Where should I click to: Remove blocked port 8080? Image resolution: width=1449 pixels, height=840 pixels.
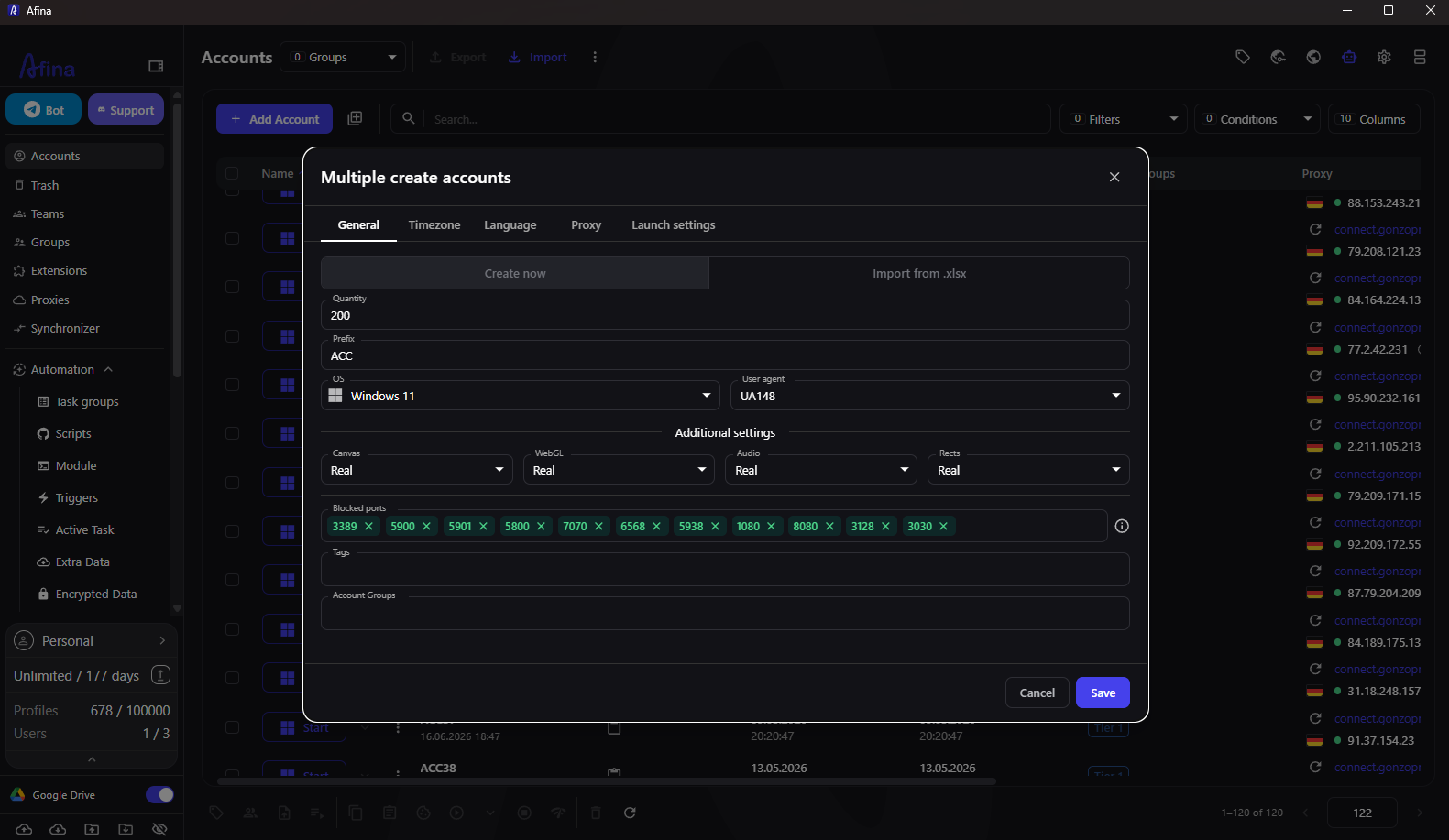(x=829, y=526)
